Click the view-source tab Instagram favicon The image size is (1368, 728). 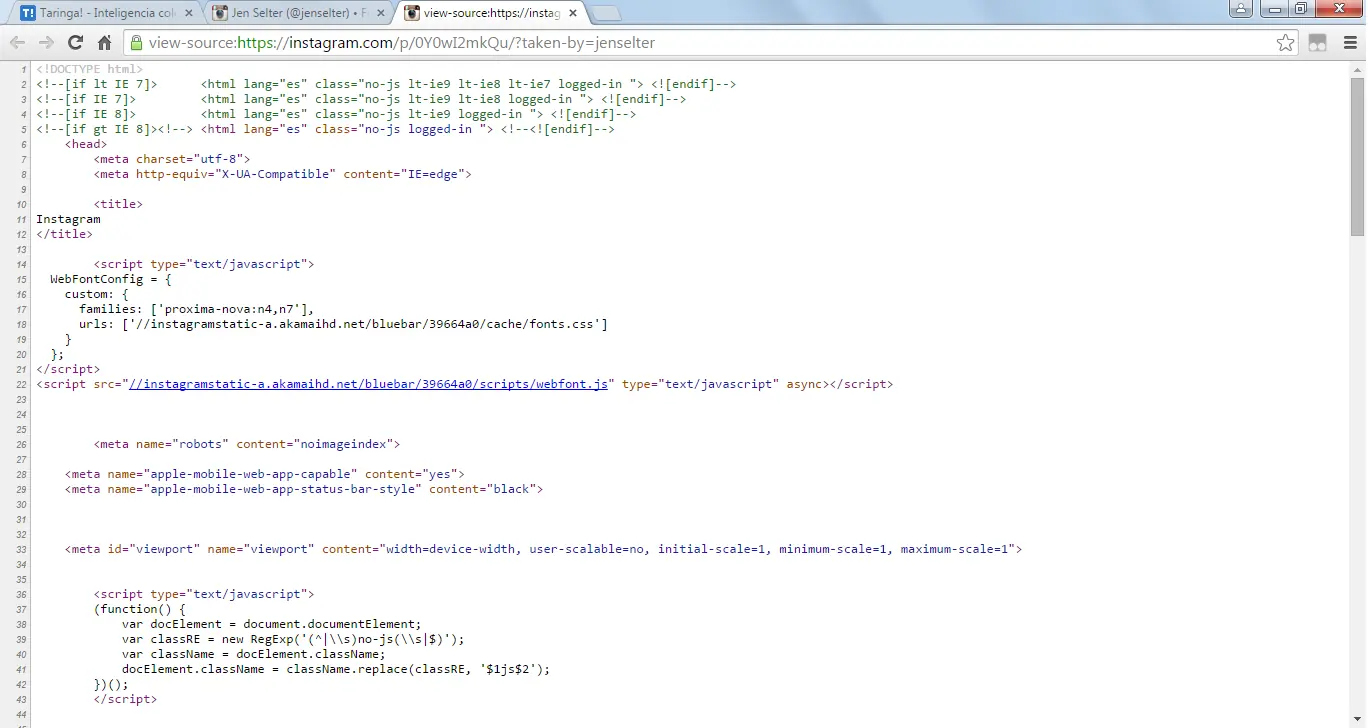[x=412, y=14]
